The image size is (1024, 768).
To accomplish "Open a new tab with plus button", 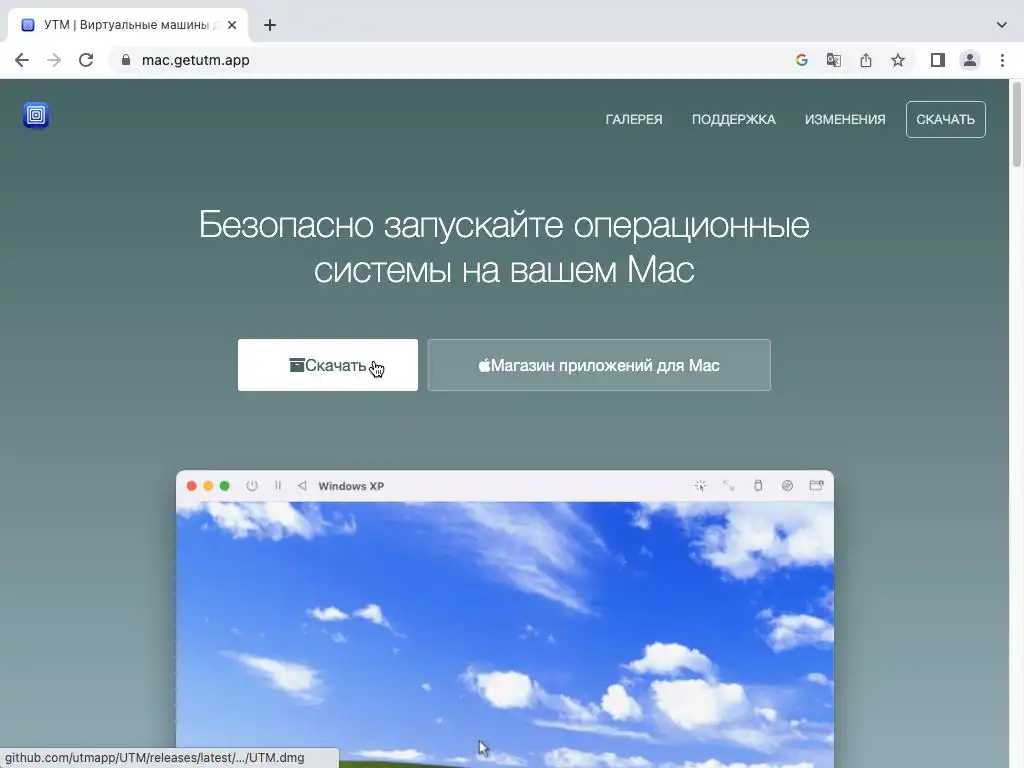I will (x=270, y=25).
